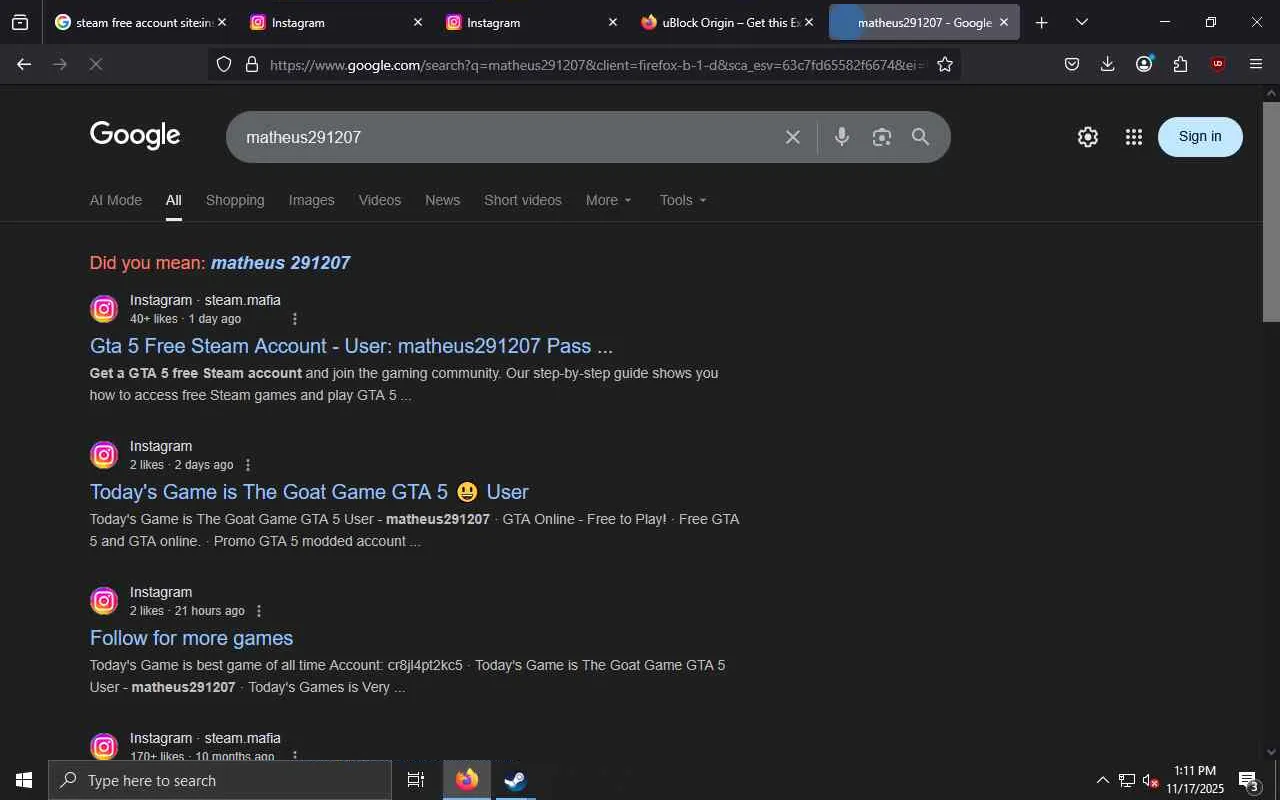Expand the Tools dropdown
1280x800 pixels.
683,200
